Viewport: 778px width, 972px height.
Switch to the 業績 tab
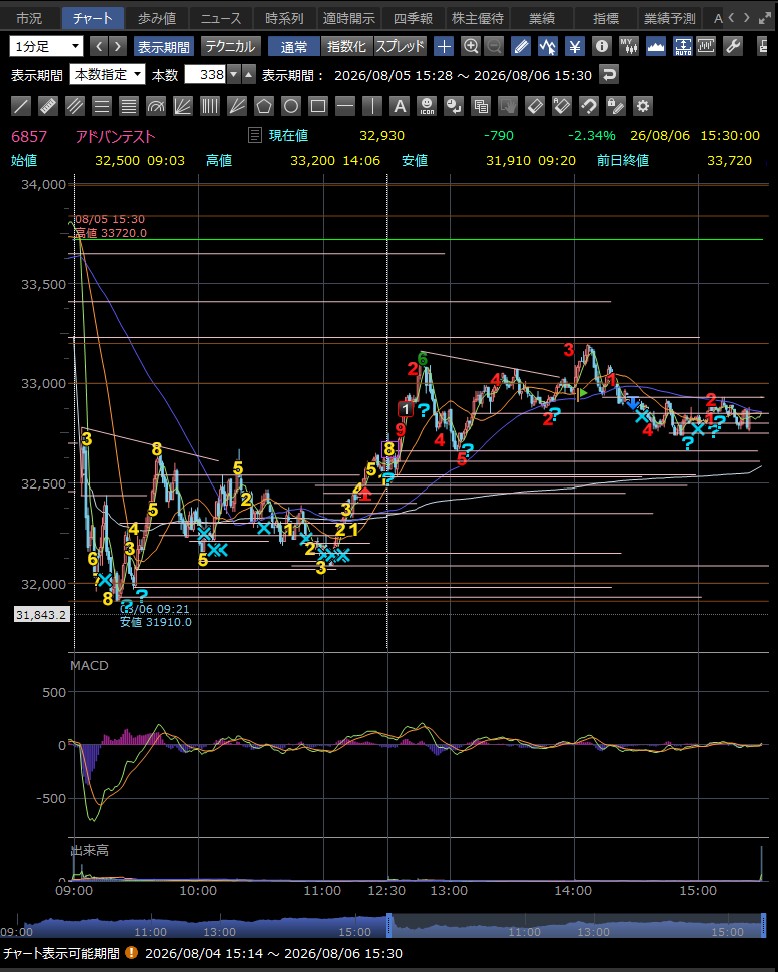tap(542, 18)
